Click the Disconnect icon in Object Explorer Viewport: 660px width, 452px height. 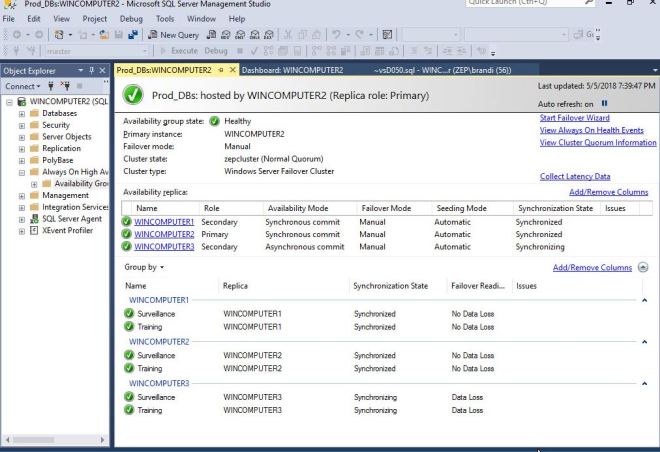pos(65,87)
